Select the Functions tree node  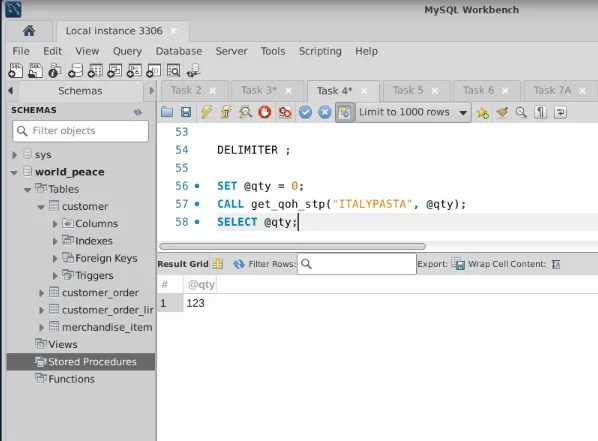71,379
